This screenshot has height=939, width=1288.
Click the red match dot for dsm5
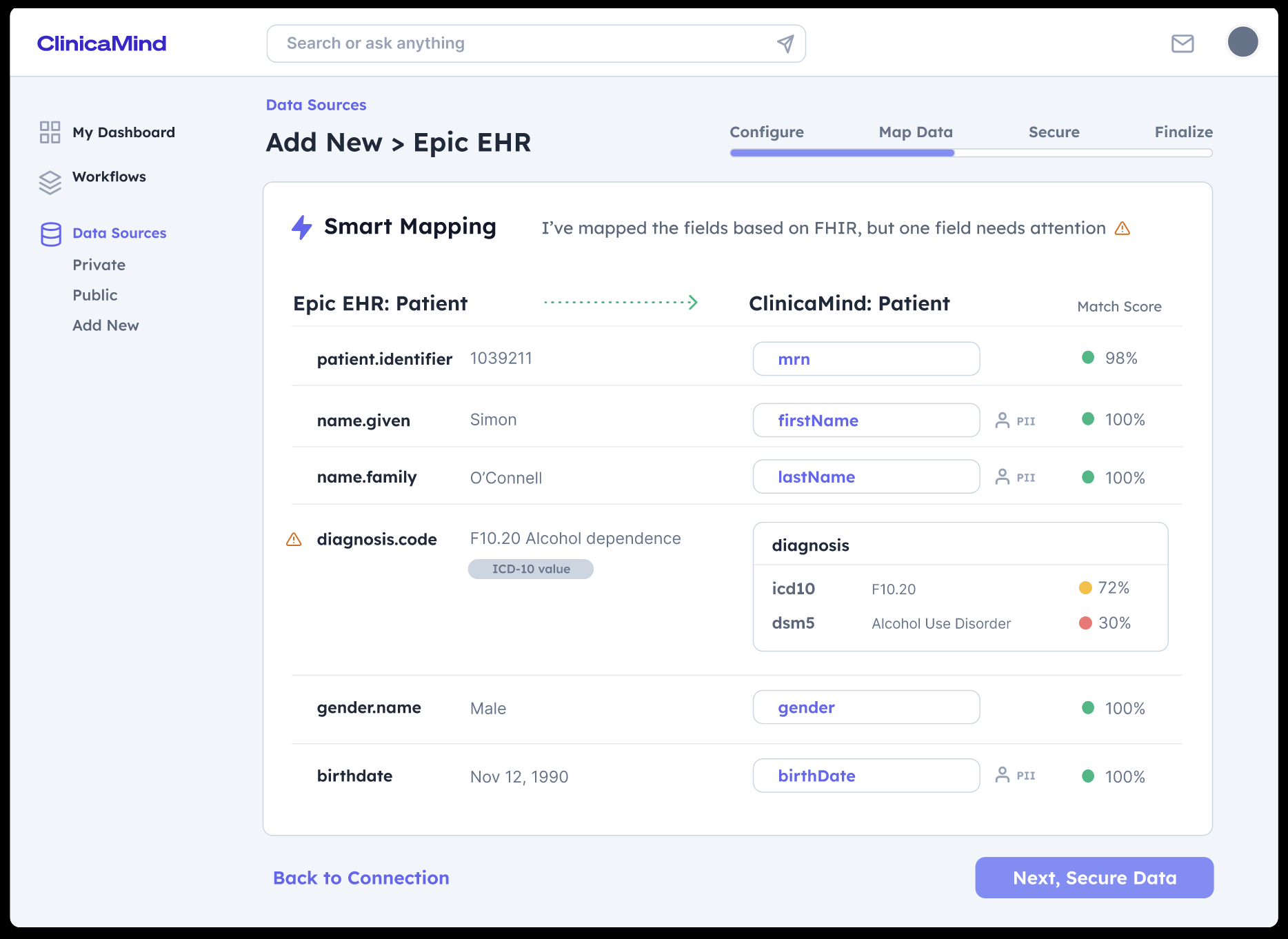(1085, 623)
